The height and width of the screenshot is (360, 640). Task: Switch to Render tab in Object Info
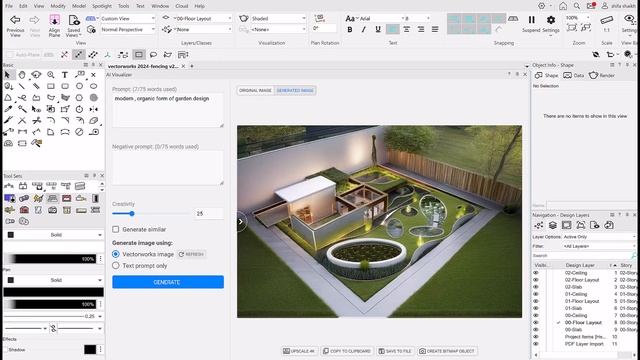(x=602, y=76)
